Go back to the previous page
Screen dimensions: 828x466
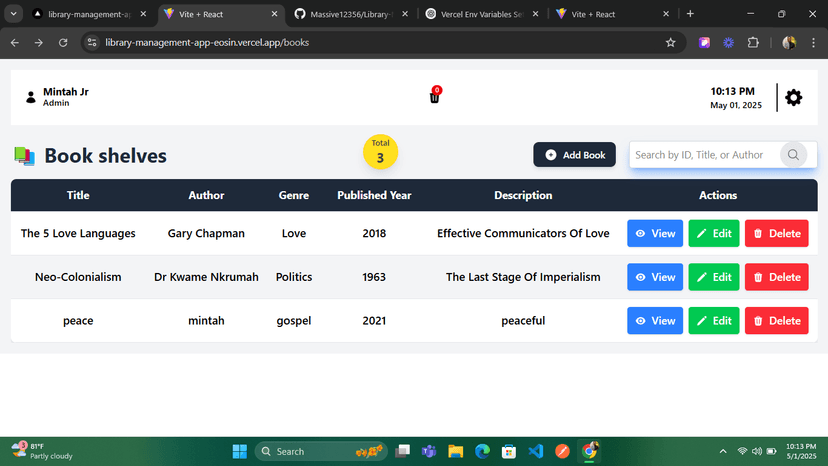pyautogui.click(x=15, y=43)
